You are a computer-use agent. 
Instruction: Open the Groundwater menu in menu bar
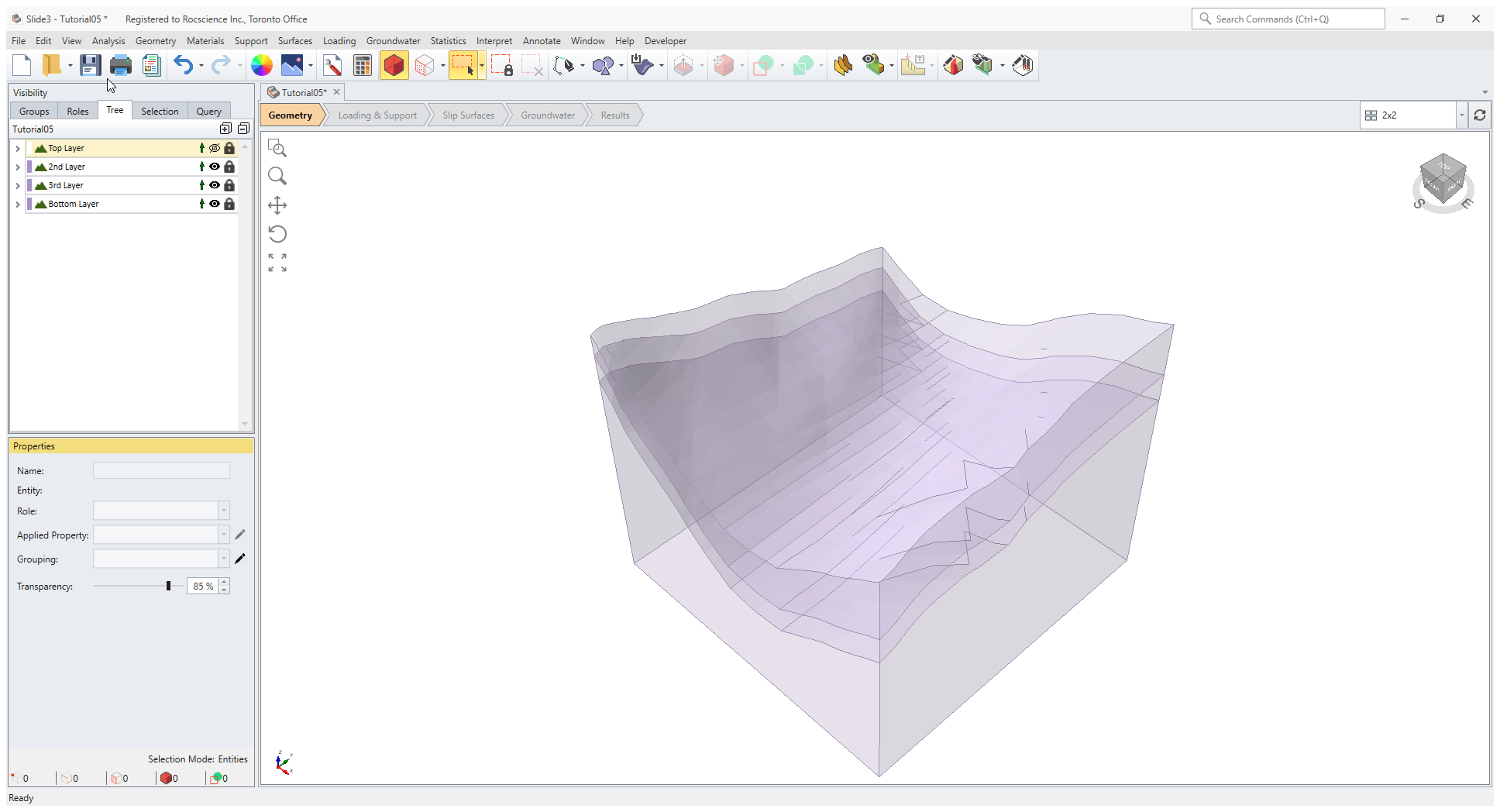point(393,41)
